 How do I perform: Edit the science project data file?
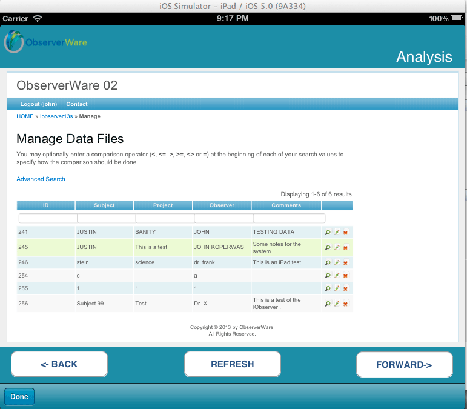tap(337, 263)
